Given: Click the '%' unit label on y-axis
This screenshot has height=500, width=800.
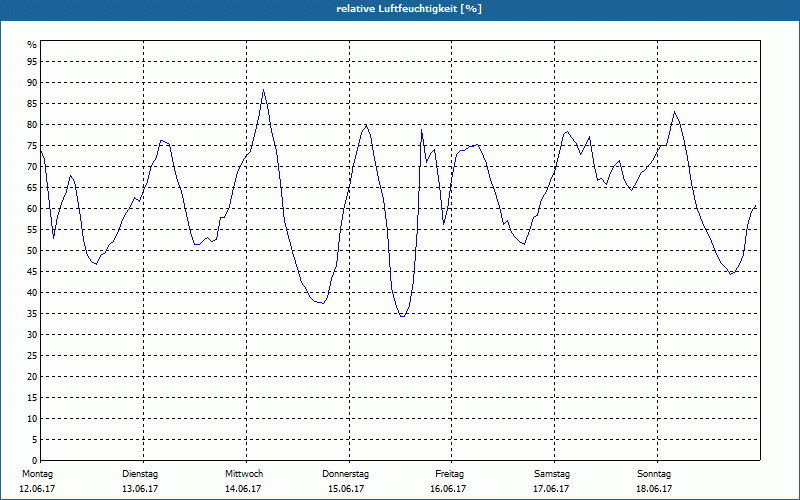Looking at the screenshot, I should [32, 45].
